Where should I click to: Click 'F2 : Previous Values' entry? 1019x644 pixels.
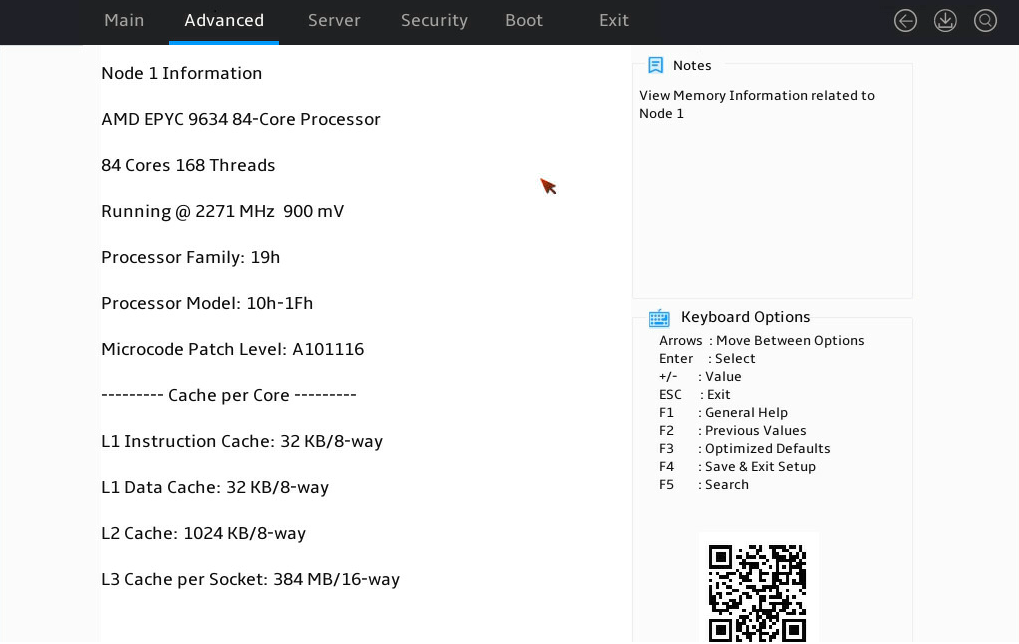tap(732, 431)
